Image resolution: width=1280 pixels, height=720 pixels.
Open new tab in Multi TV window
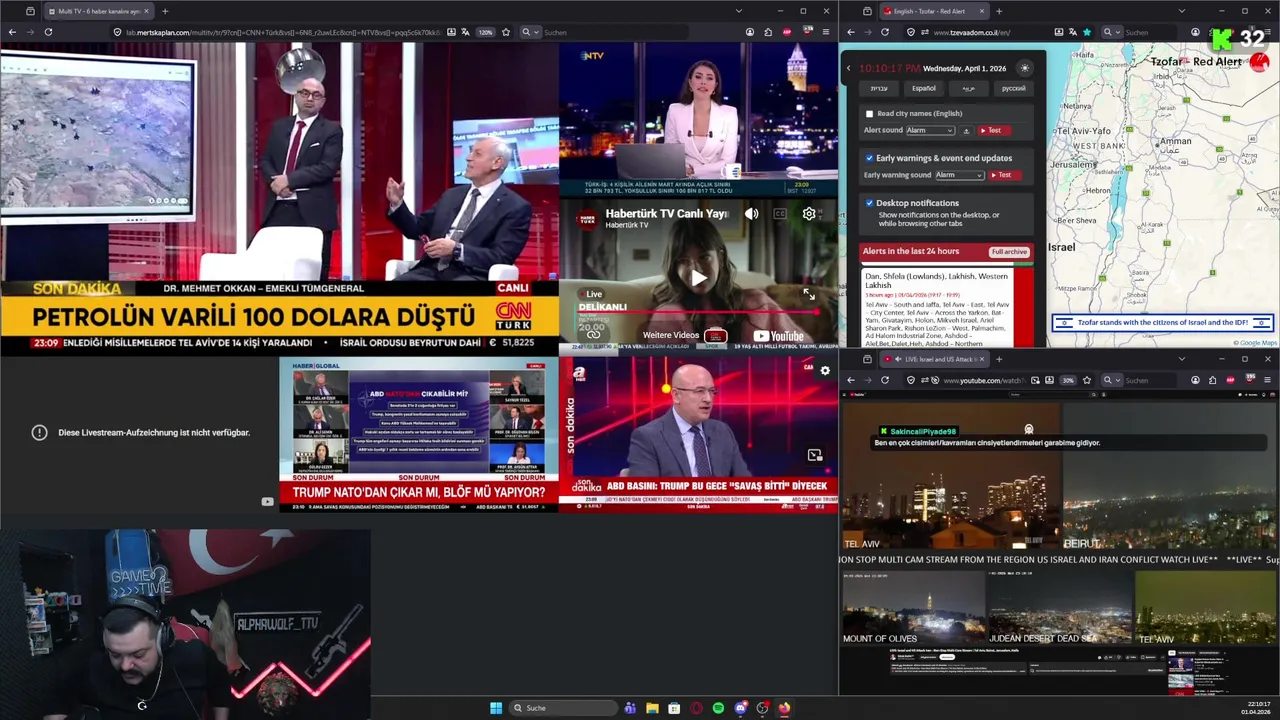(x=165, y=11)
